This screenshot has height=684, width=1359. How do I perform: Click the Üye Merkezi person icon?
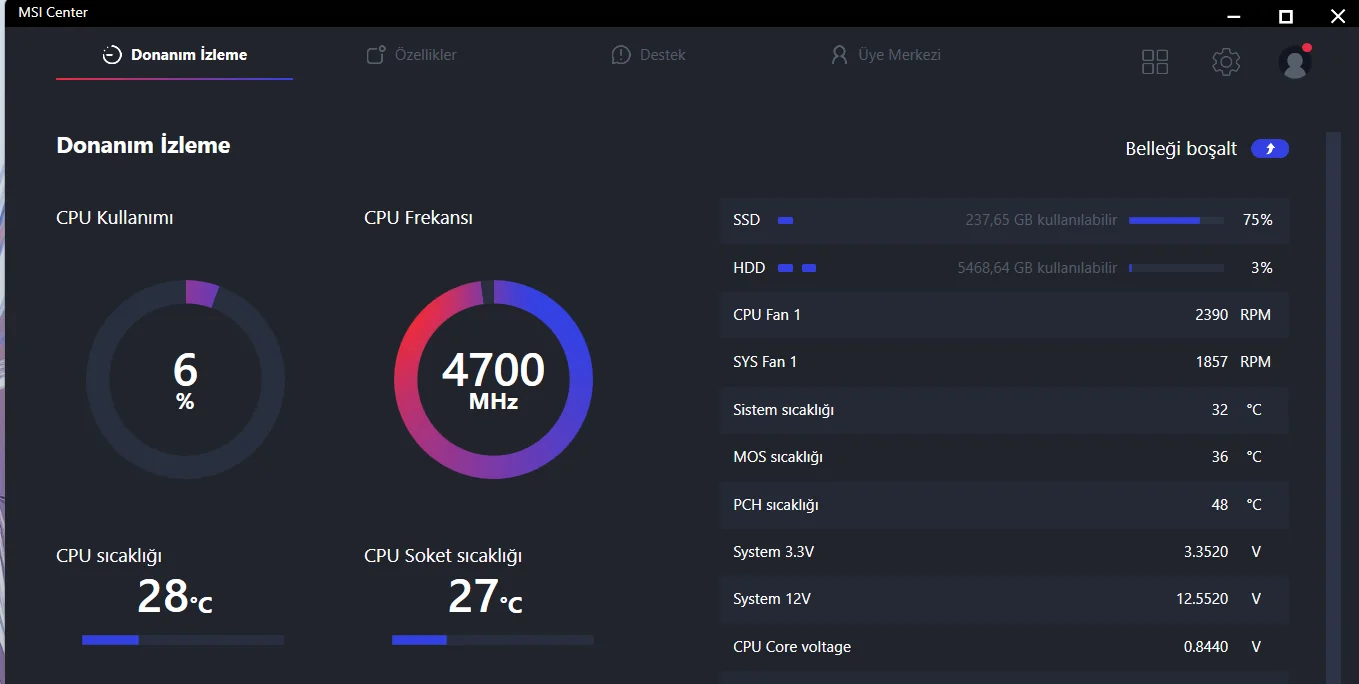839,55
